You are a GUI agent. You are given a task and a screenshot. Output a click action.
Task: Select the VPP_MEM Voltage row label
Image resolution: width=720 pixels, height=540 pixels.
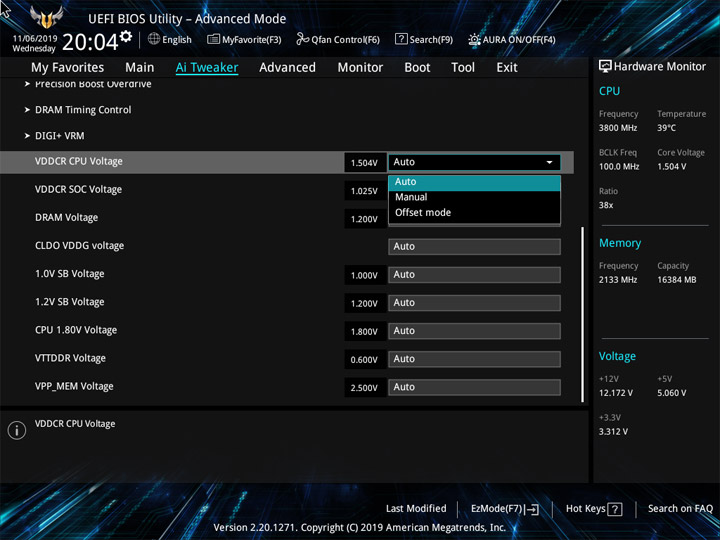pos(74,386)
